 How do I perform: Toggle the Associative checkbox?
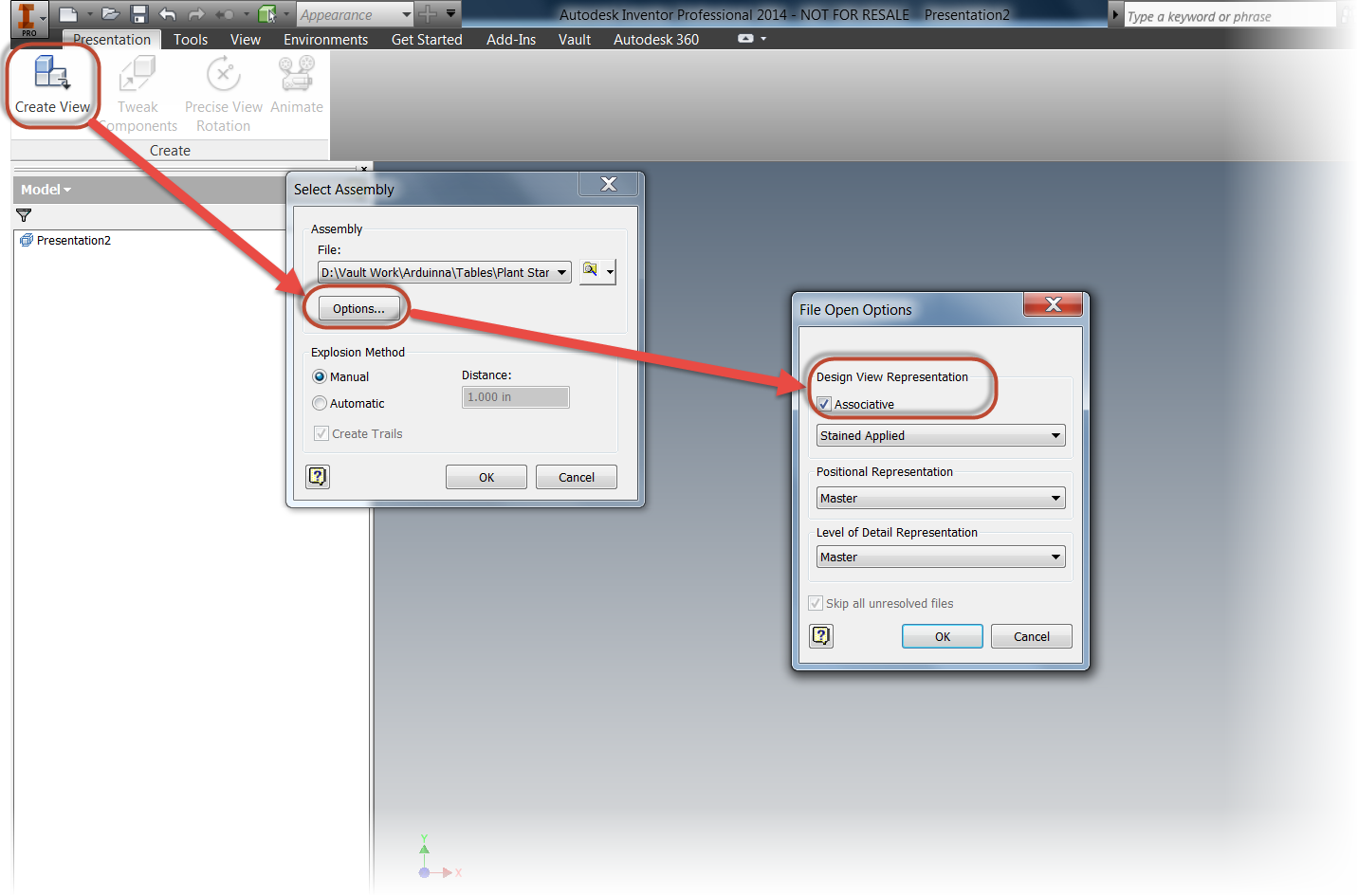(x=824, y=404)
